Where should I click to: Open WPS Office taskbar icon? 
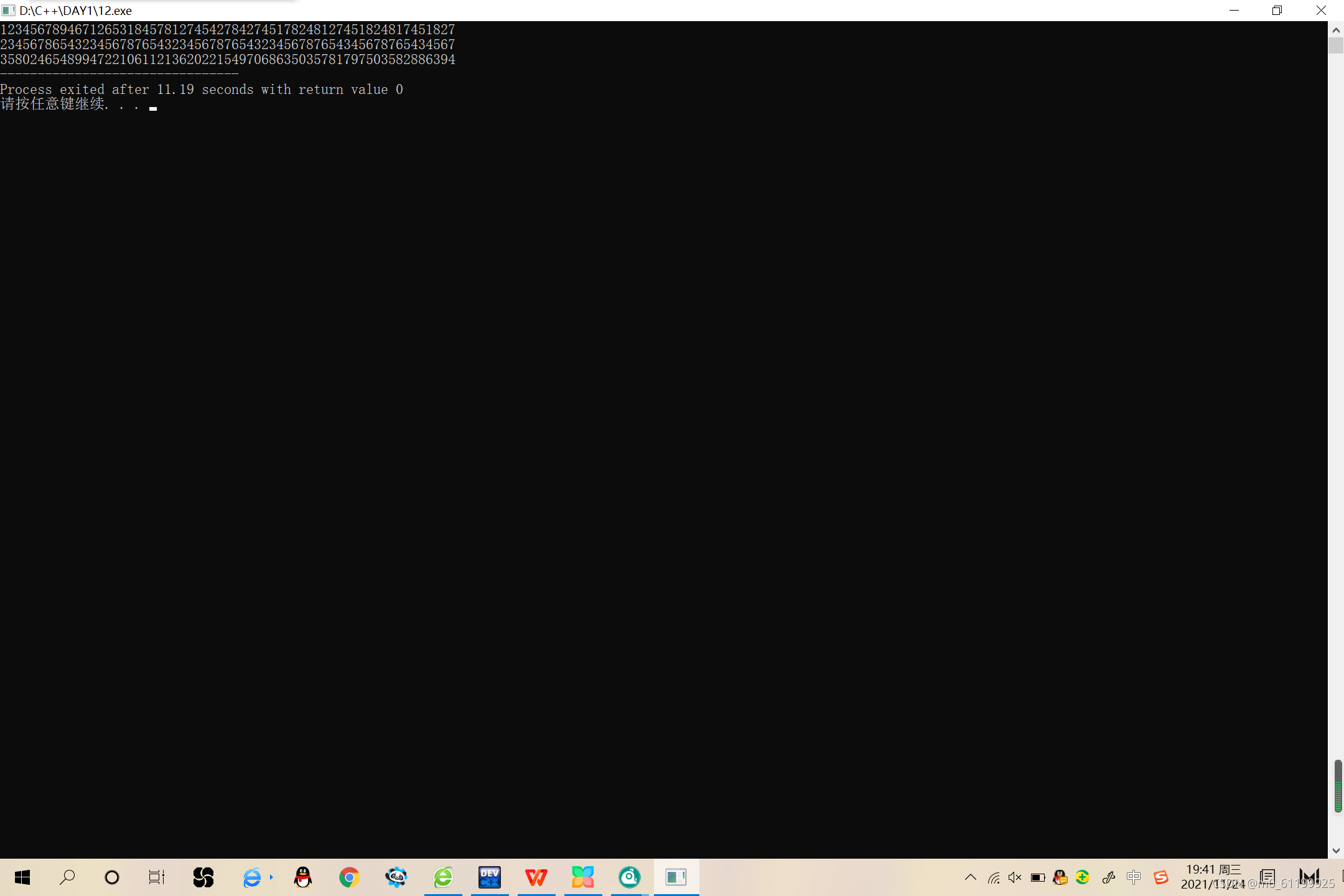[x=536, y=877]
